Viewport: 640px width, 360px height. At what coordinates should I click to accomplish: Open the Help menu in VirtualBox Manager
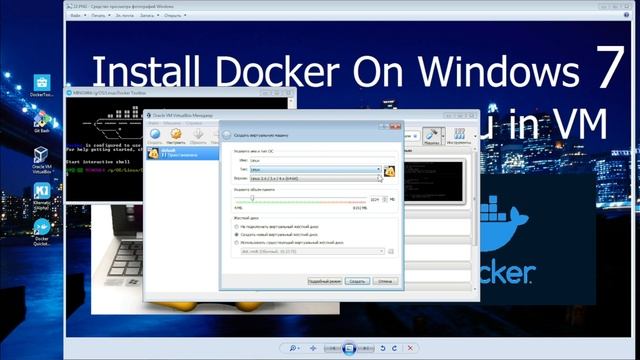click(193, 123)
